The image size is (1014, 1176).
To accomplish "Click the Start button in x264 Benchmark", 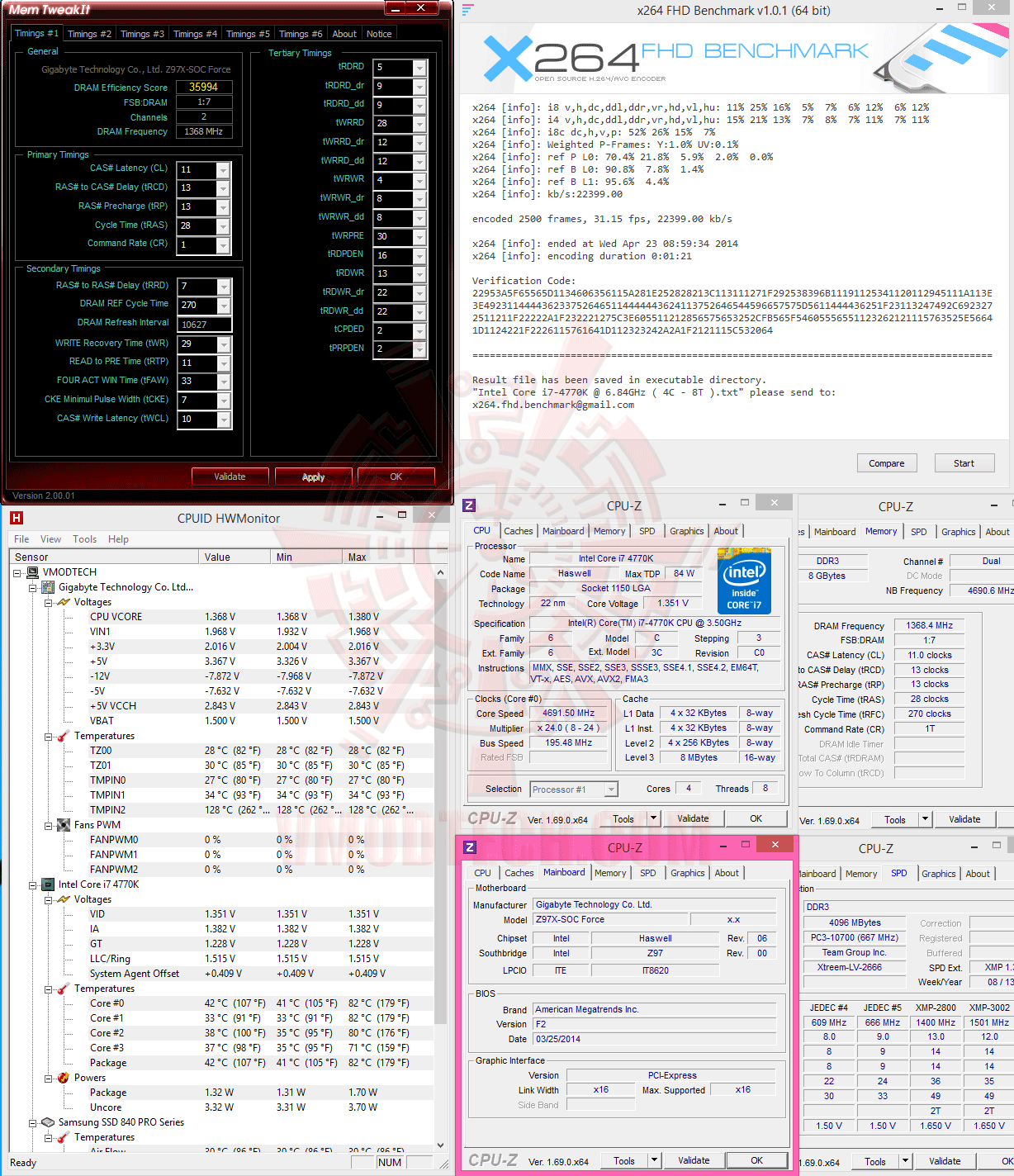I will tap(964, 463).
